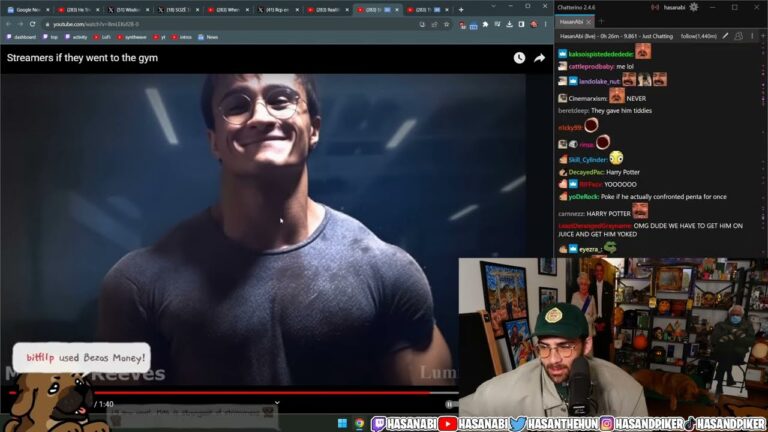Open the LoFi bookmark

[x=102, y=37]
